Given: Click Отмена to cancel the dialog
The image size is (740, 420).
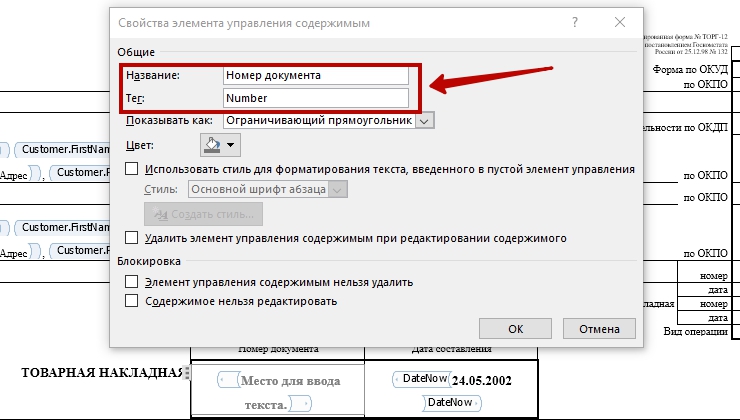Looking at the screenshot, I should [x=599, y=328].
